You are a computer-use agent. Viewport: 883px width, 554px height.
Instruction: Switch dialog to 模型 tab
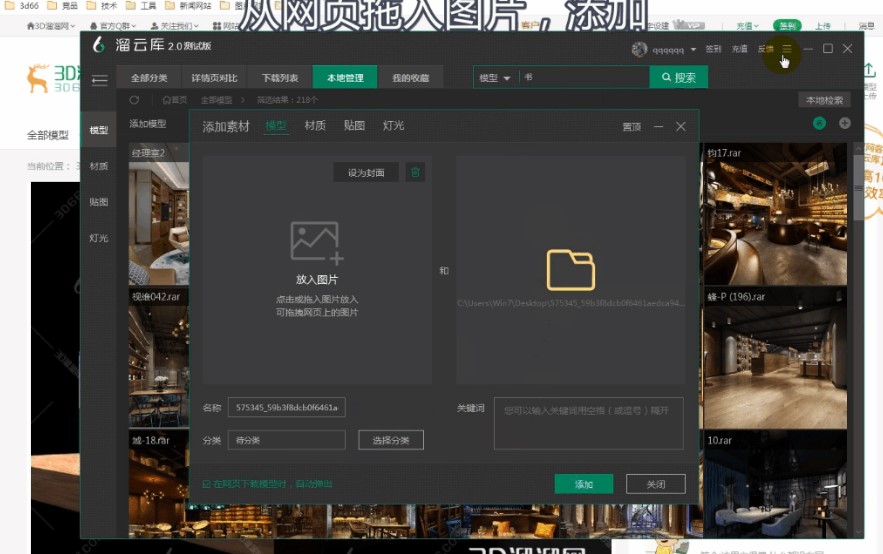click(x=276, y=126)
